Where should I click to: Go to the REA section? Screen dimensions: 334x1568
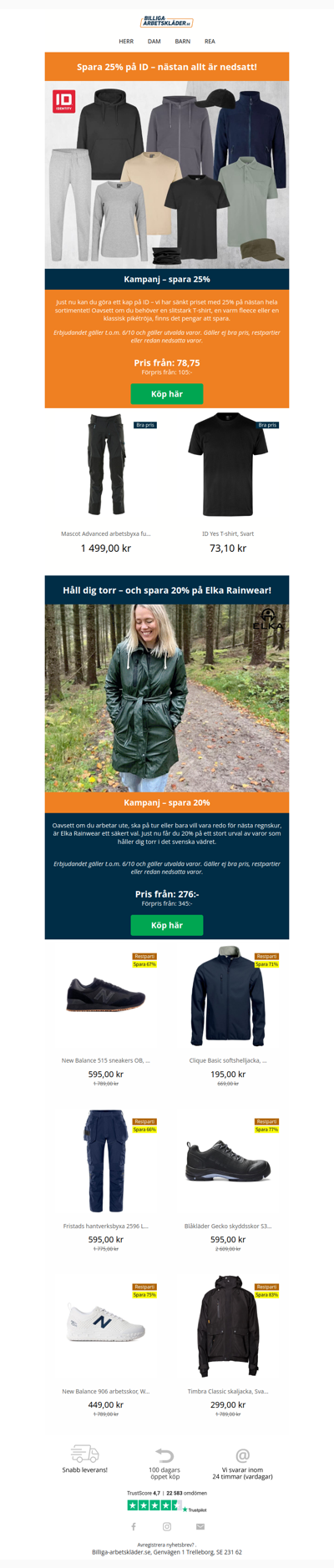click(x=210, y=41)
